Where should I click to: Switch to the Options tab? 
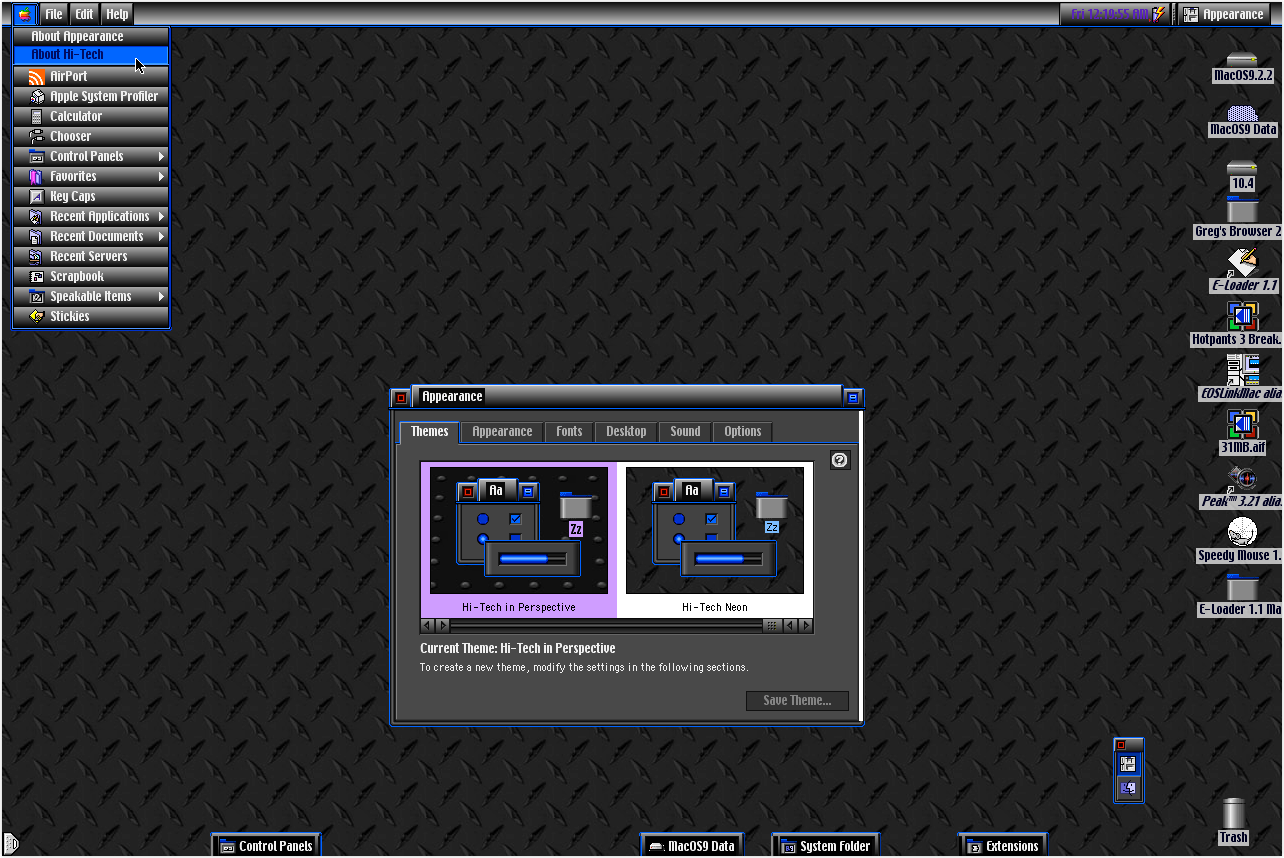click(x=743, y=431)
